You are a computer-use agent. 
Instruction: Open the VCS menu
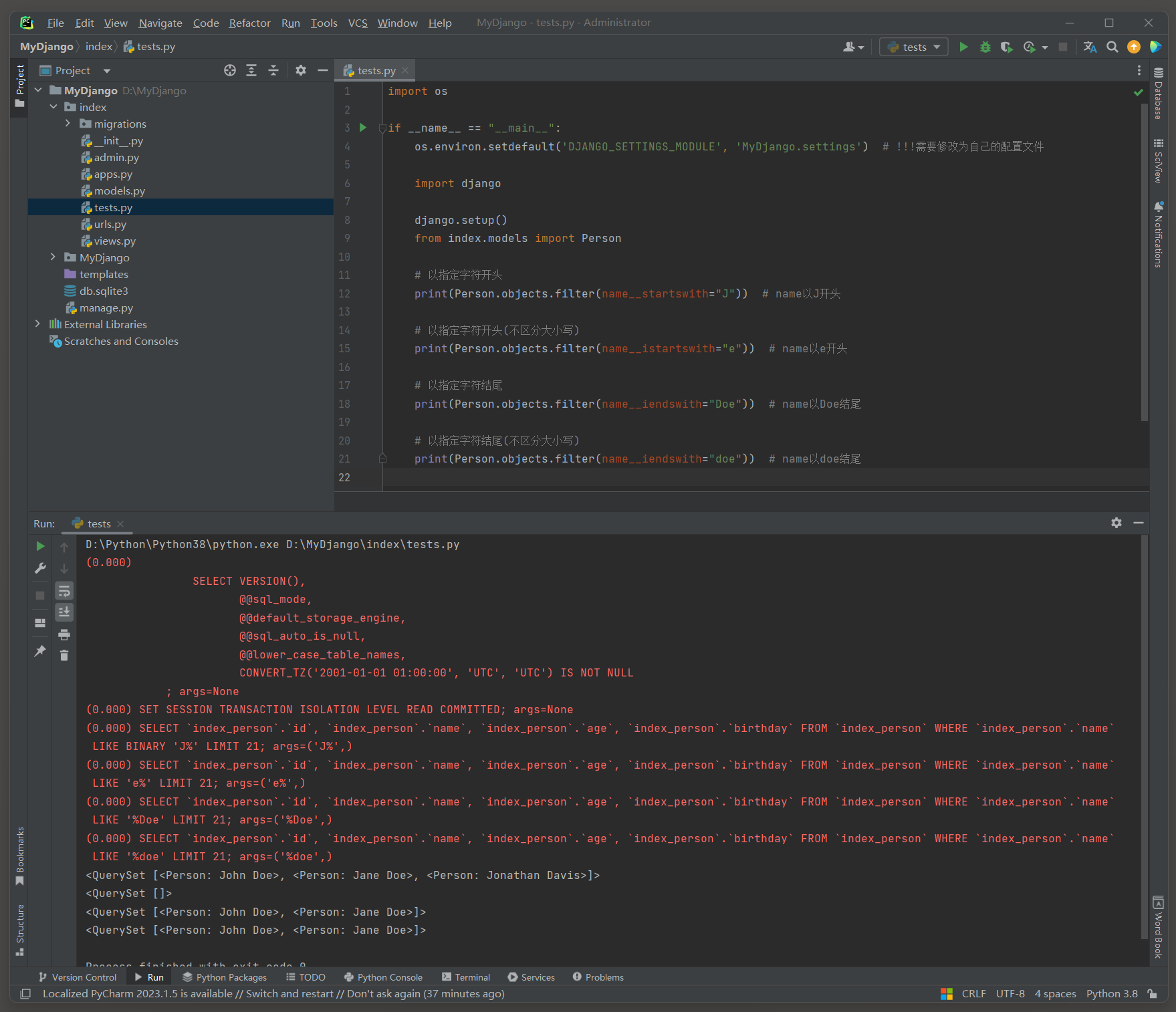point(358,23)
